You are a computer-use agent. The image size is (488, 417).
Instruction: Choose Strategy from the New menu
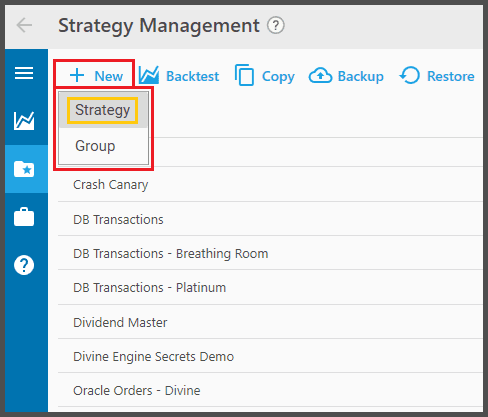(103, 110)
